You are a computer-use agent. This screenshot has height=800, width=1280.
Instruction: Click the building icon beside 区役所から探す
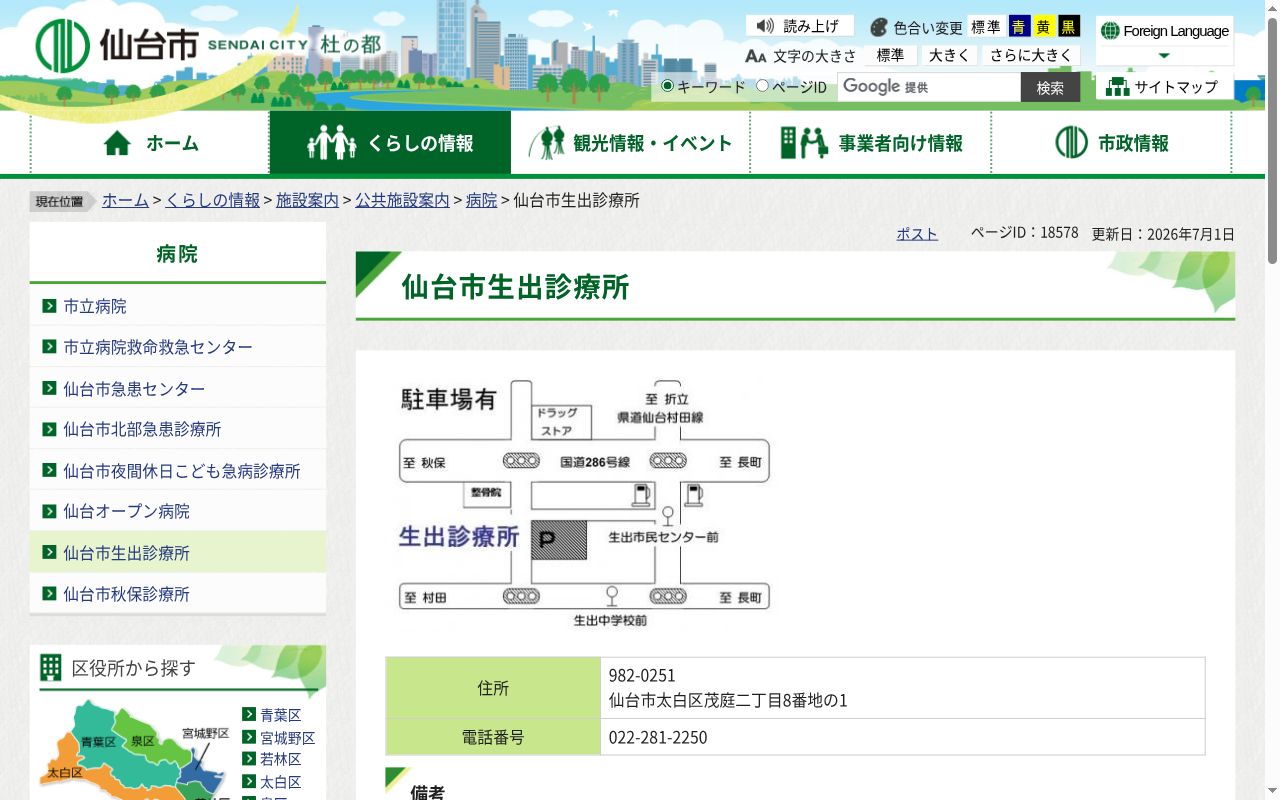tap(50, 667)
